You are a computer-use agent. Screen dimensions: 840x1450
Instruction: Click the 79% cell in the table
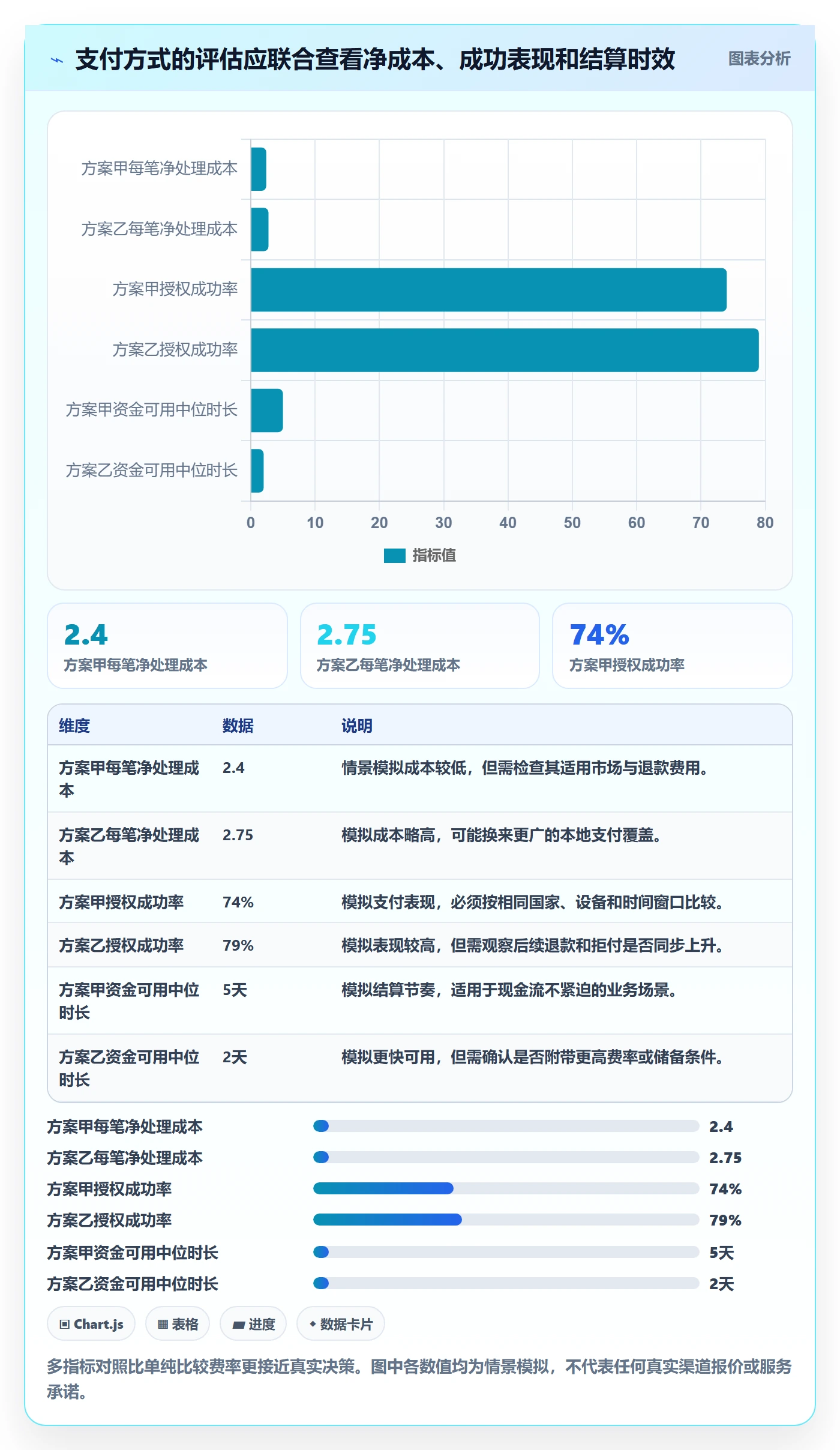[238, 945]
